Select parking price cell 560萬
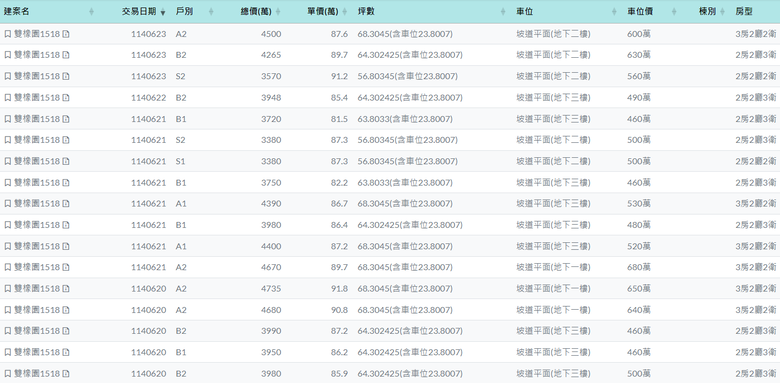The image size is (780, 383). 639,76
